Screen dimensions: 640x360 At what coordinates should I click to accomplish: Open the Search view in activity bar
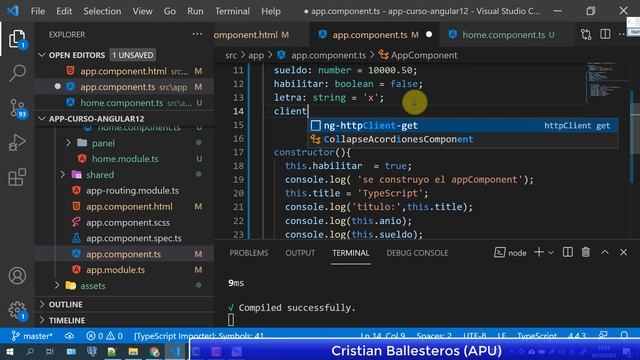pos(17,73)
